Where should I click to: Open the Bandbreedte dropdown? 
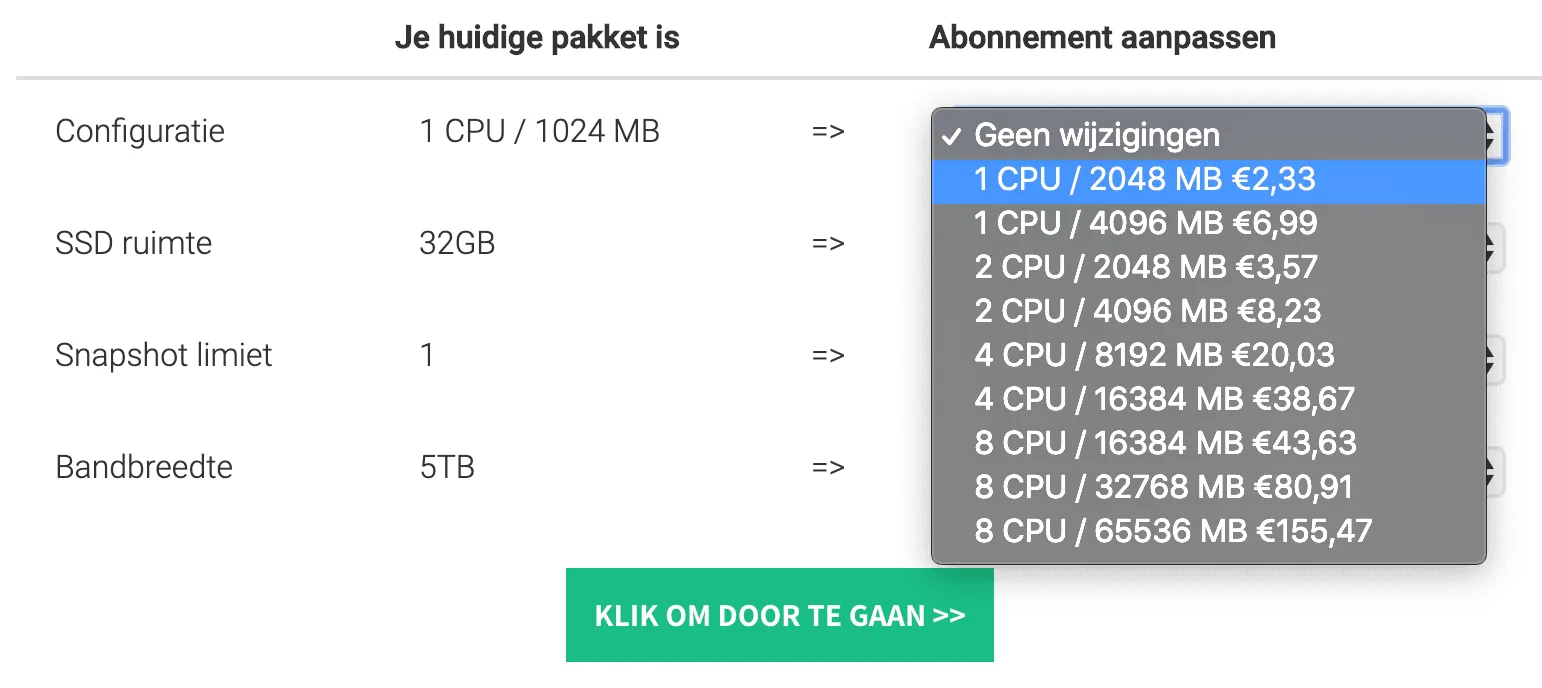[x=1496, y=469]
